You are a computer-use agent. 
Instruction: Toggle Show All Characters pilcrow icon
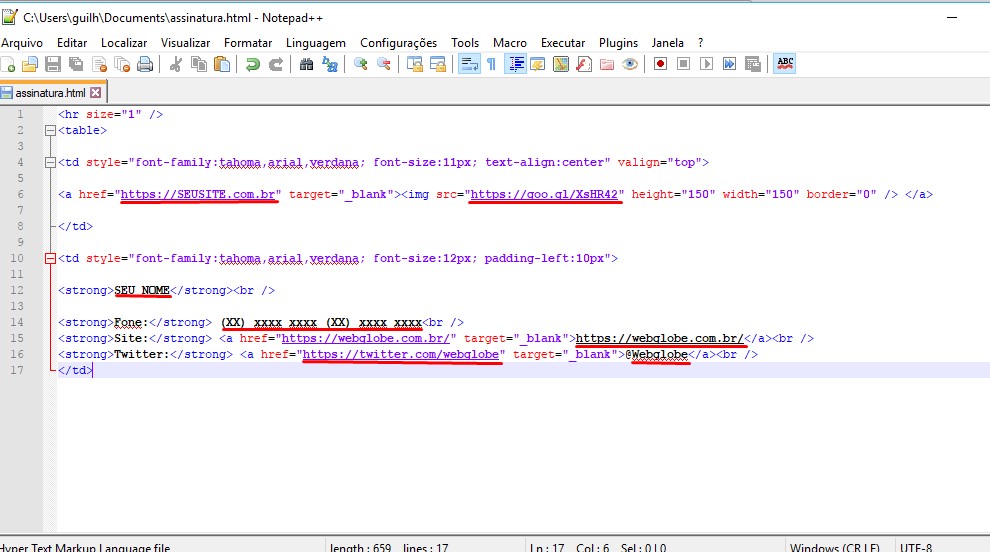491,64
